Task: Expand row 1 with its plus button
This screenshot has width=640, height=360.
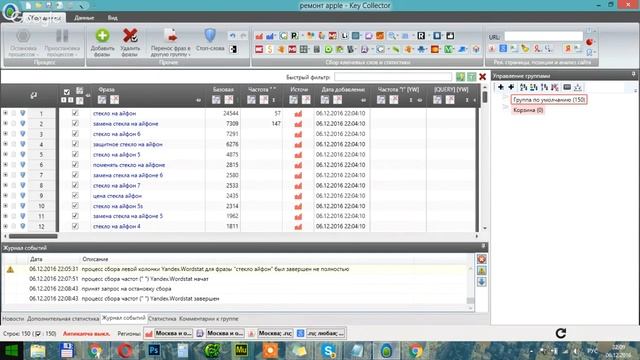Action: (6, 113)
